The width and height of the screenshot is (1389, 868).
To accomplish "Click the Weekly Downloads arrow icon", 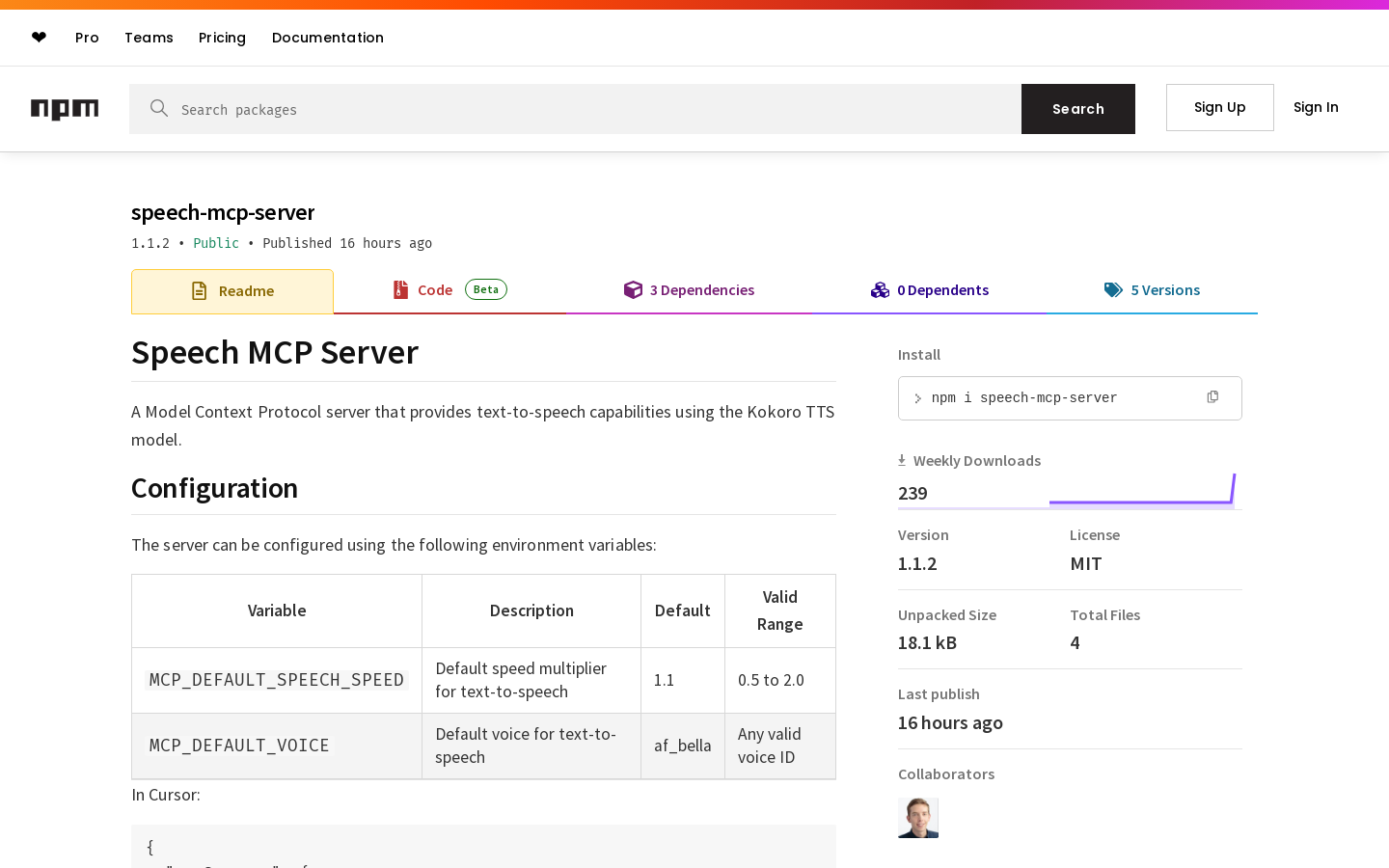I will click(x=902, y=461).
